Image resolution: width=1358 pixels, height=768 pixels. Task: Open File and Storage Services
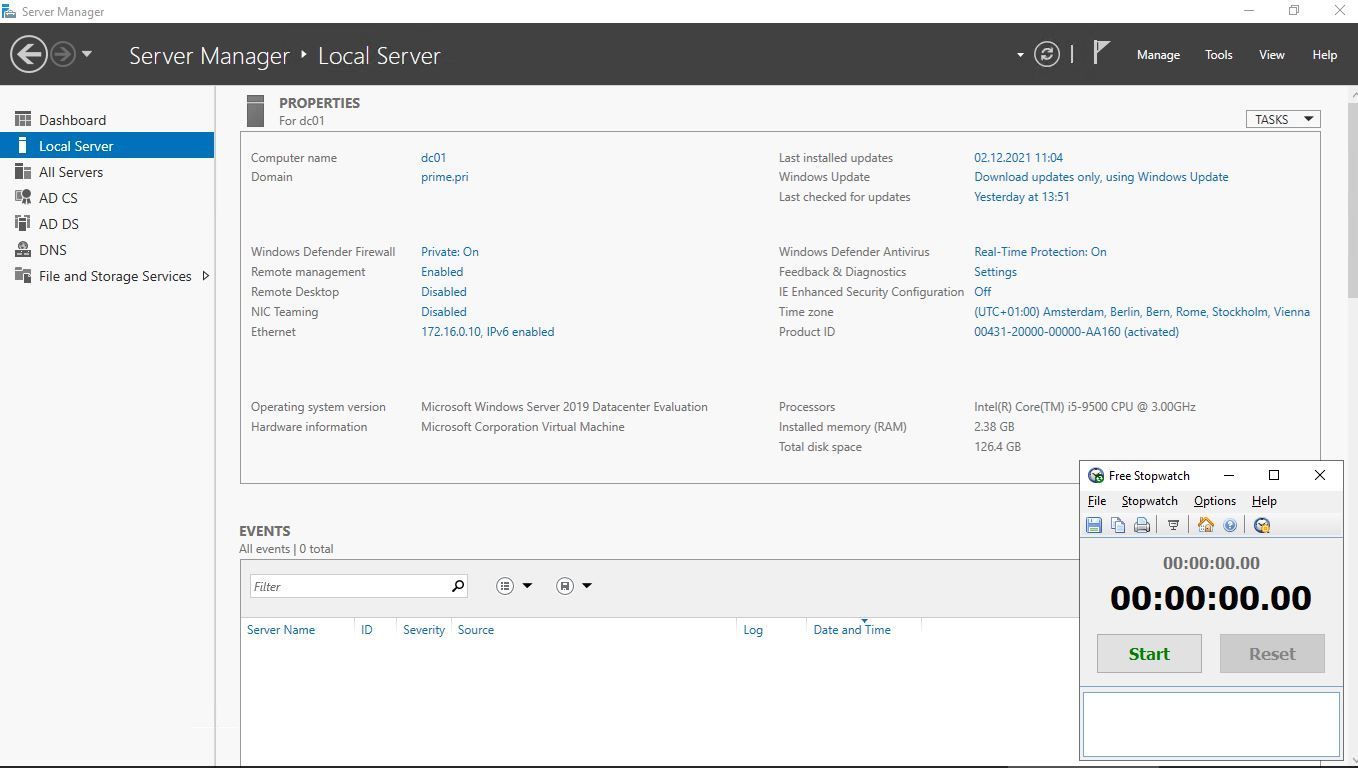click(115, 276)
